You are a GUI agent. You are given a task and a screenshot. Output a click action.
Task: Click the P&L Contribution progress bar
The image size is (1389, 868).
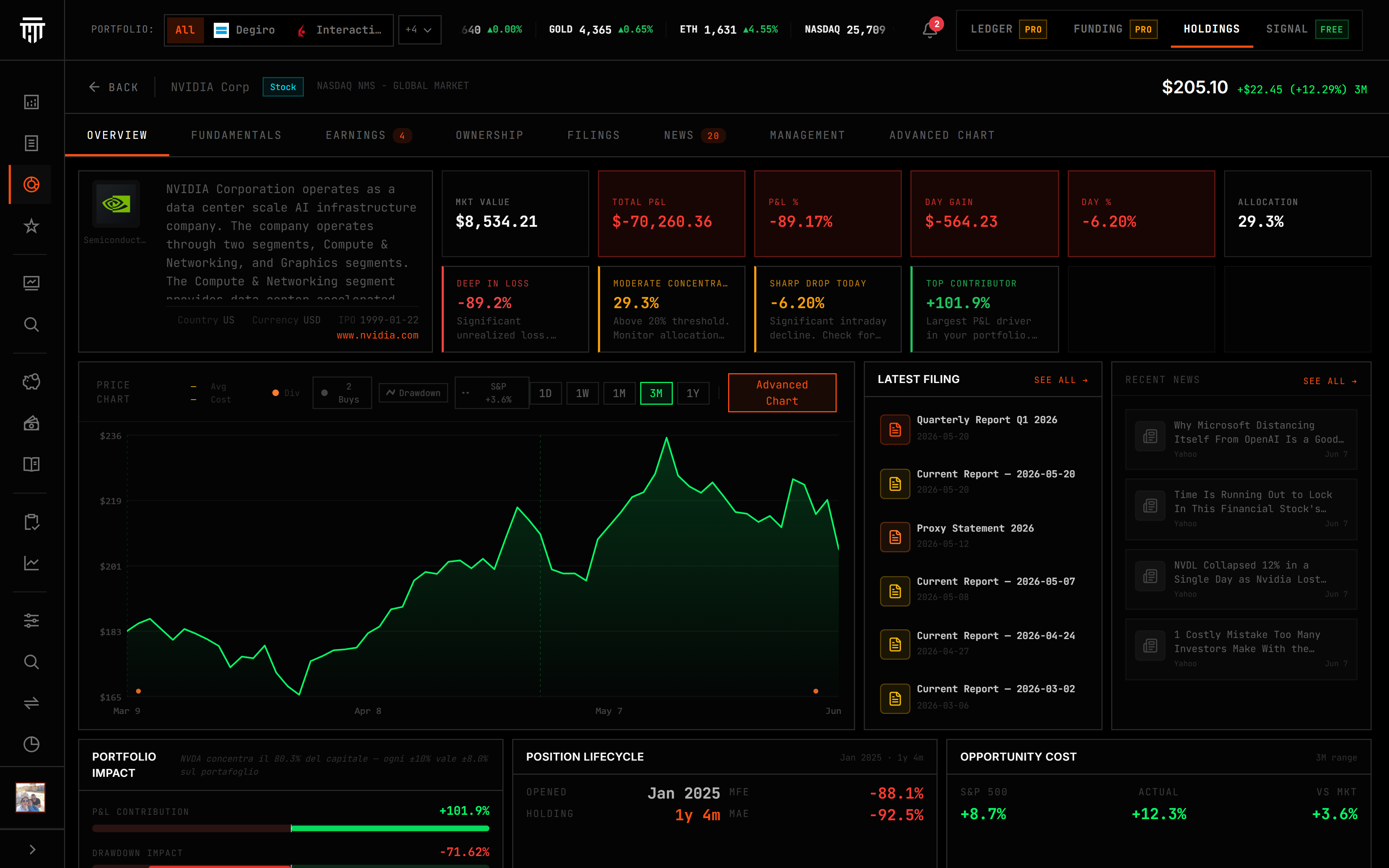click(290, 828)
